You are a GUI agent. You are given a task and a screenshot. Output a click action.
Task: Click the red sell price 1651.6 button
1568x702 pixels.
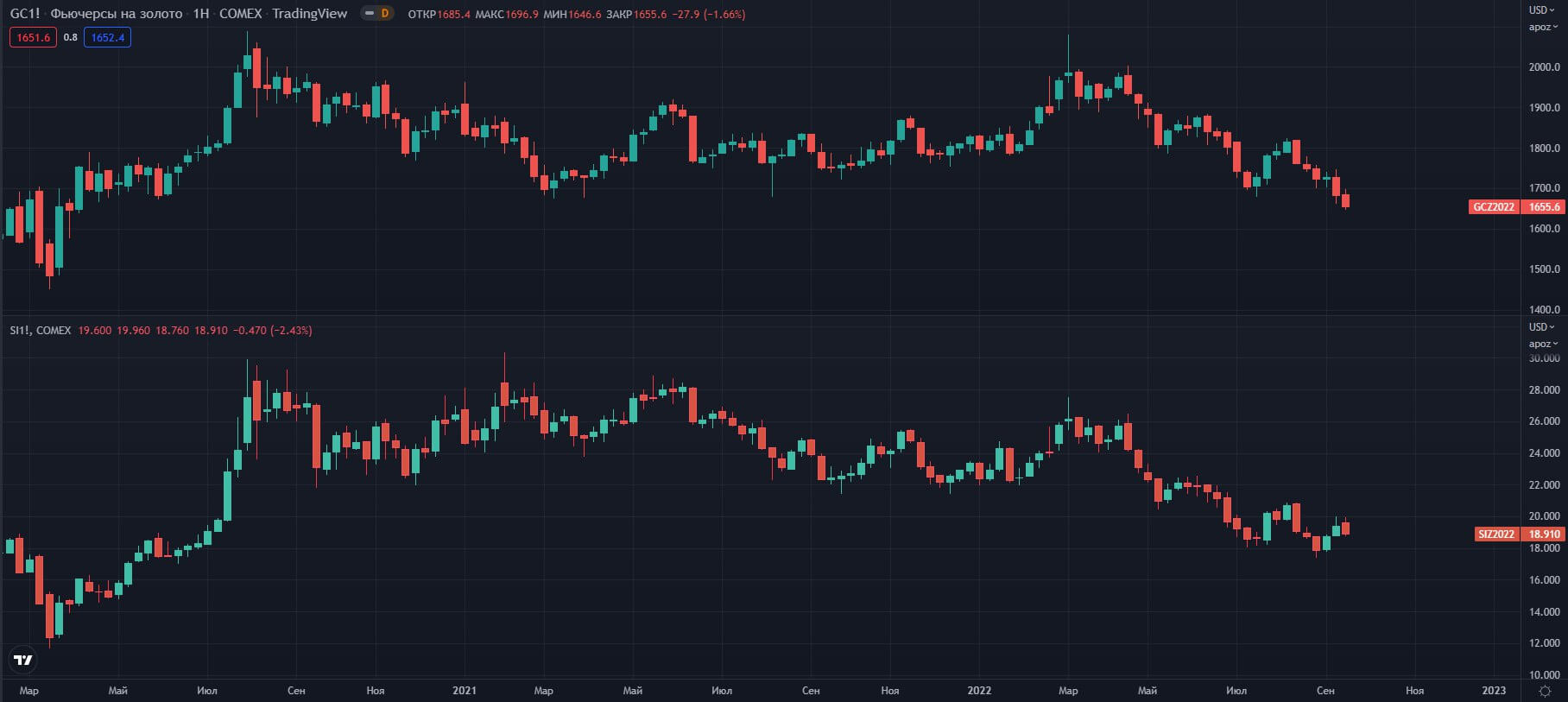pyautogui.click(x=33, y=37)
